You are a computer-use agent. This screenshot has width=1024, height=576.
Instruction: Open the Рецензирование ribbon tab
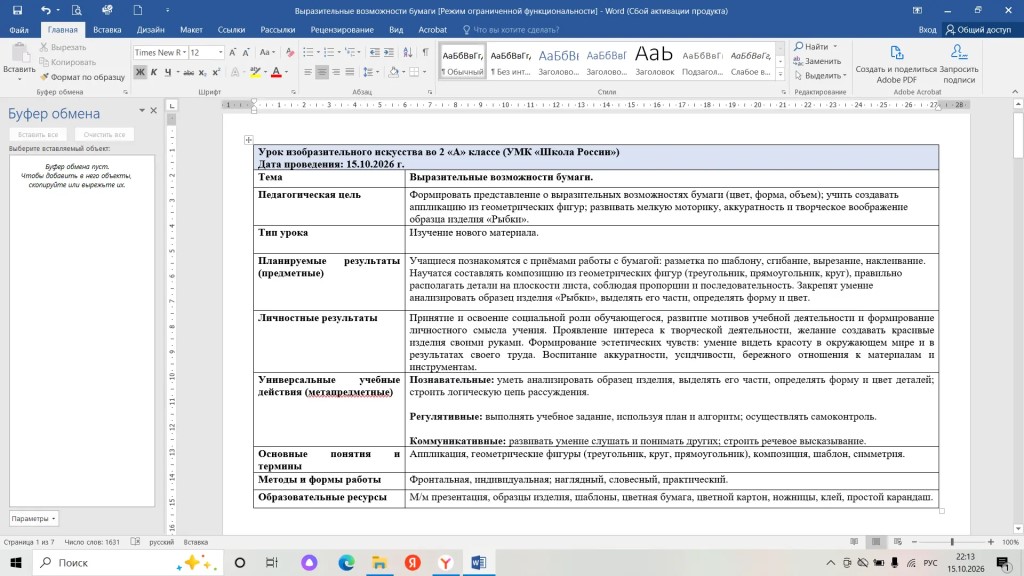[x=342, y=29]
